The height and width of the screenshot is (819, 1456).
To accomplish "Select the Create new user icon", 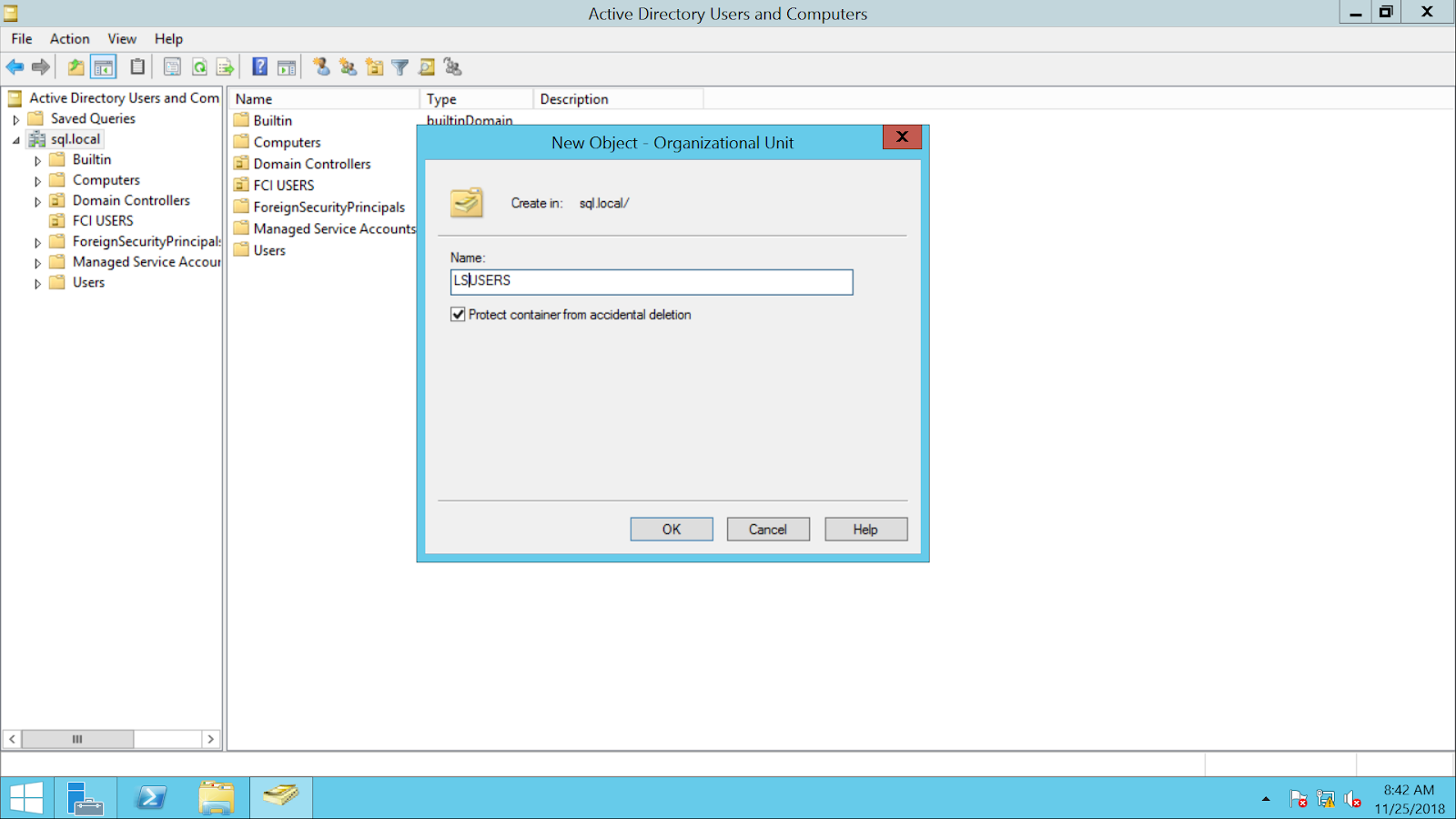I will pos(320,66).
